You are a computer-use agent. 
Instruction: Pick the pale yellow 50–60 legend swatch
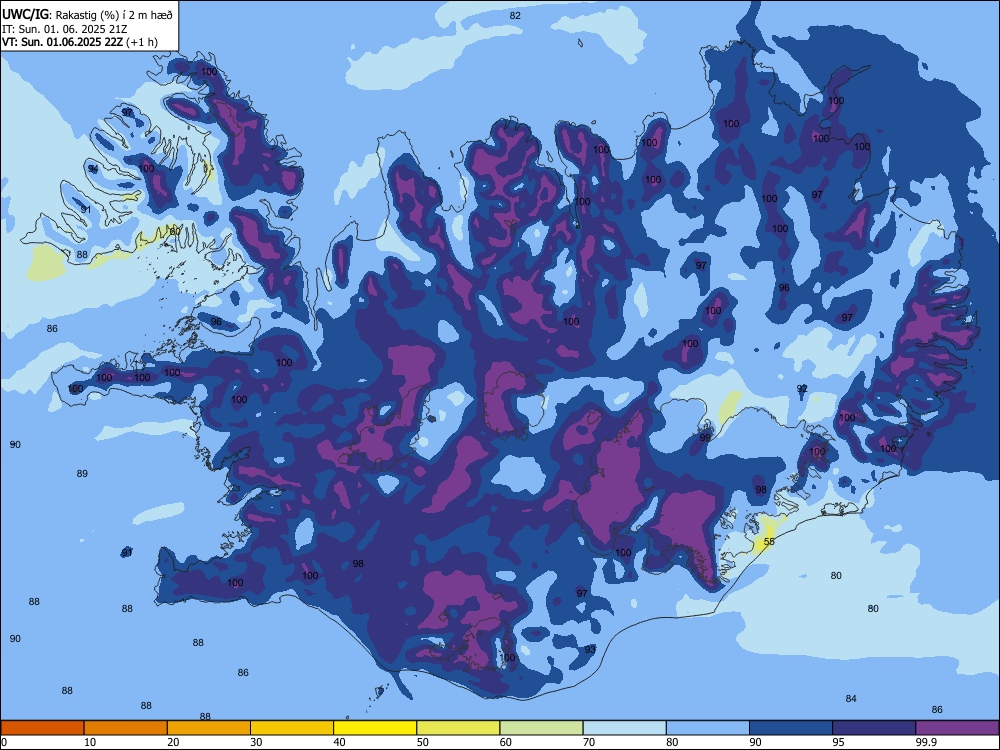point(458,728)
